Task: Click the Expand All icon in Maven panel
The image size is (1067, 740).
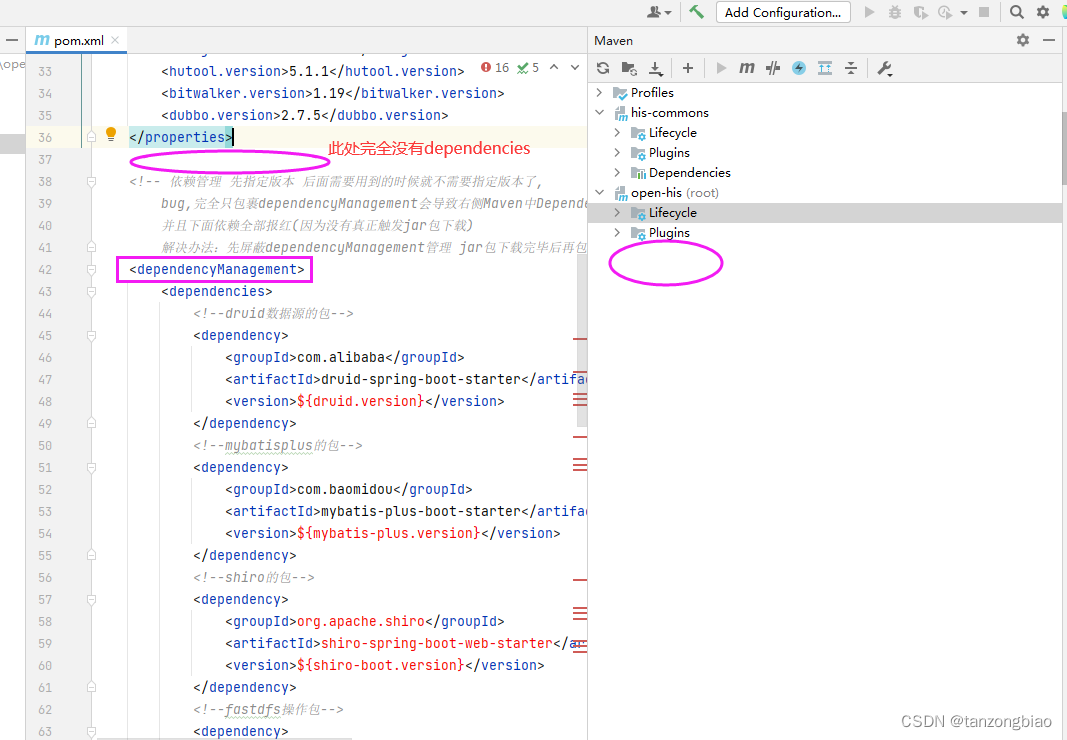Action: point(824,68)
